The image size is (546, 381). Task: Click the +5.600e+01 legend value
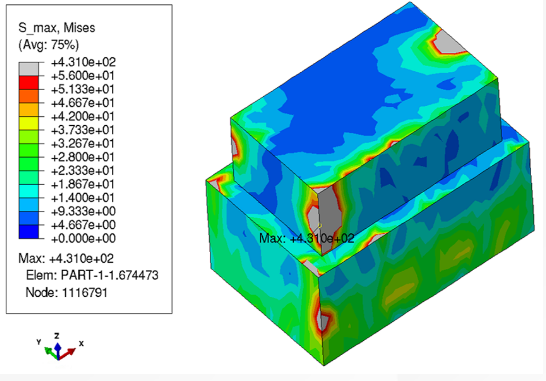click(83, 76)
